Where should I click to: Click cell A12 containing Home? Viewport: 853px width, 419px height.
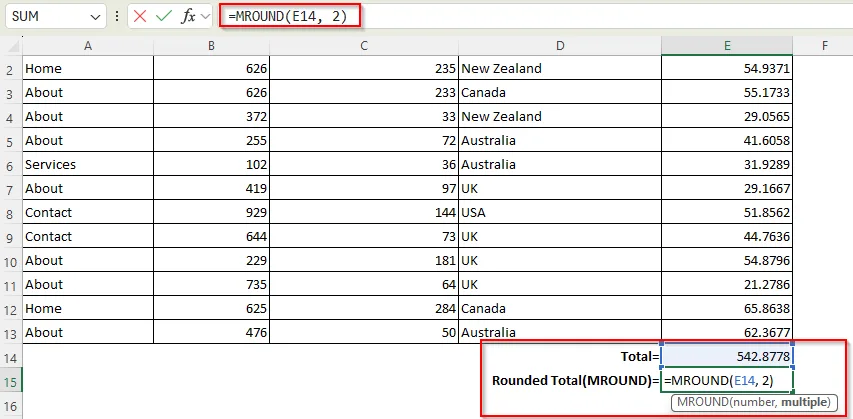coord(88,308)
